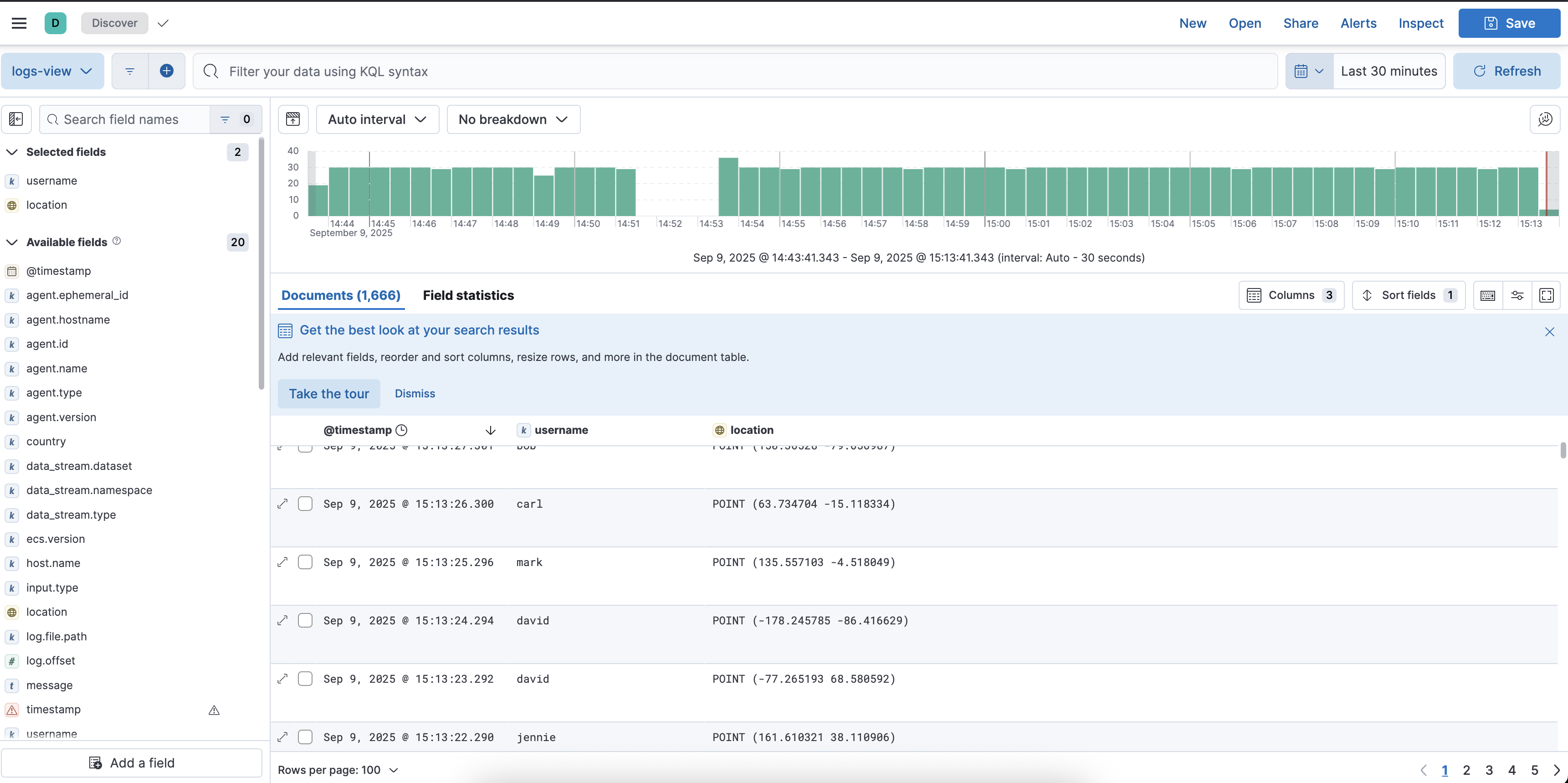Check the first david row checkbox
This screenshot has height=783, width=1568.
305,620
